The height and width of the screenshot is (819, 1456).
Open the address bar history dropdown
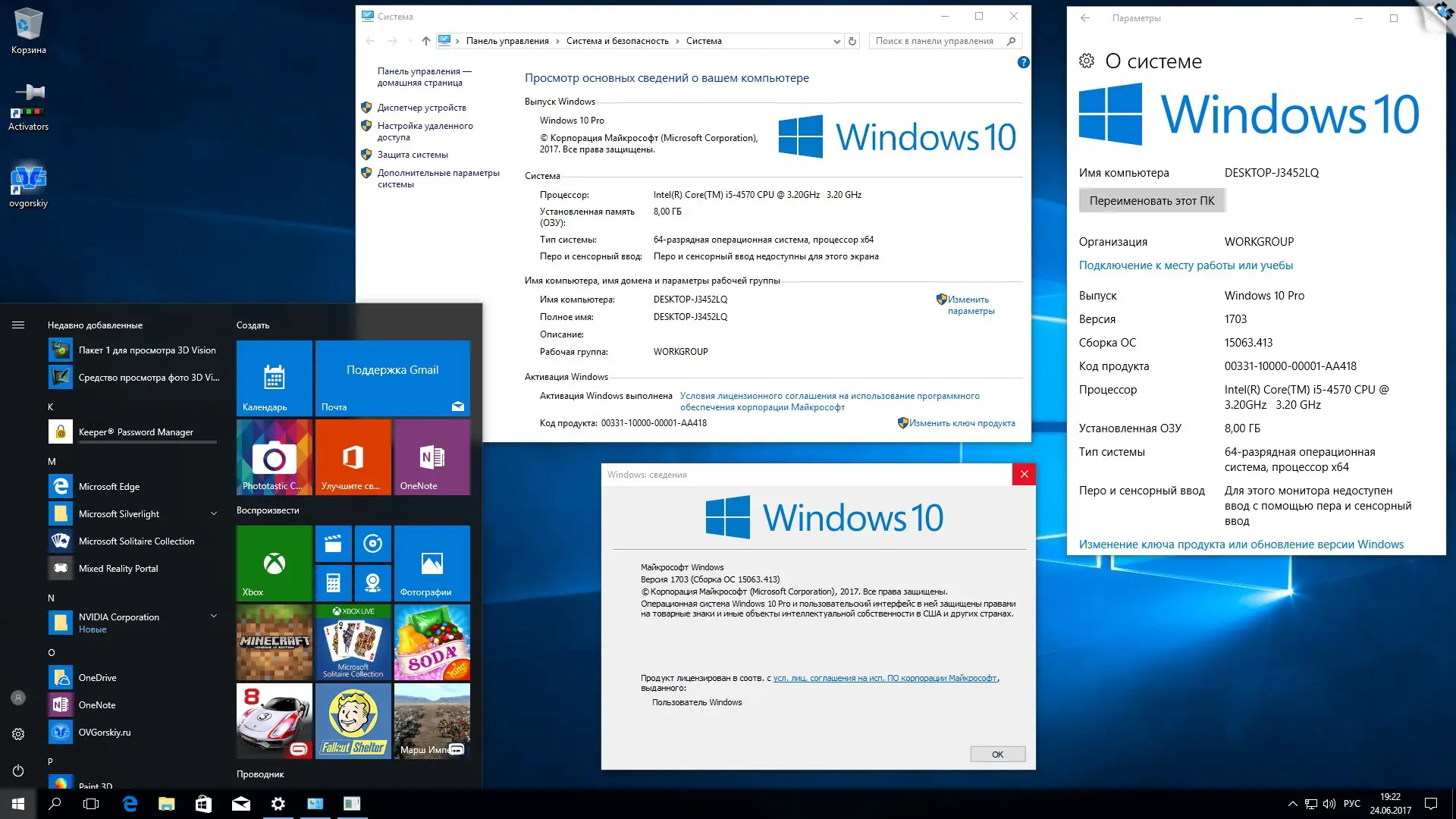pos(836,42)
